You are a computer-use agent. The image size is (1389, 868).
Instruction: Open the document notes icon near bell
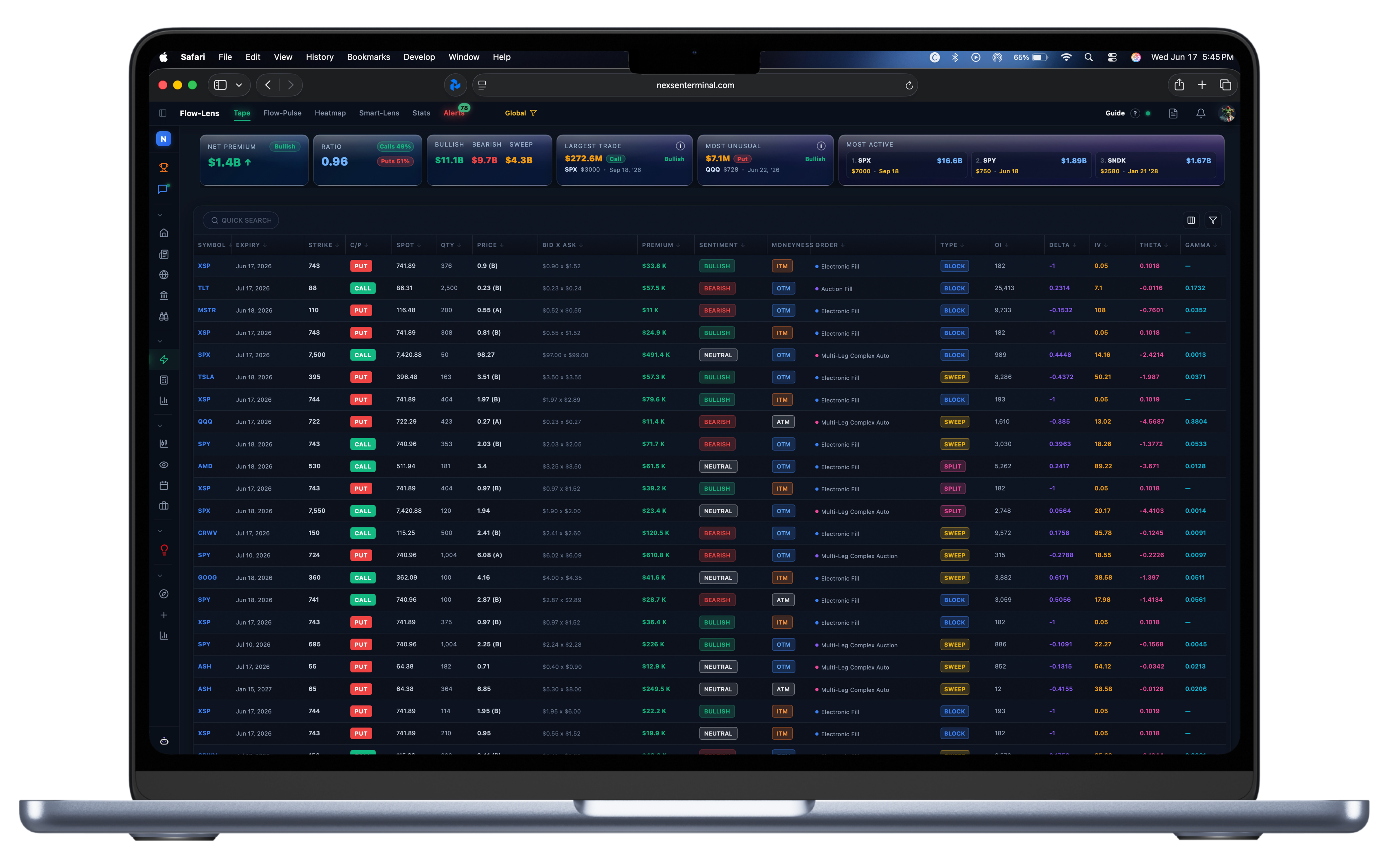click(x=1173, y=114)
